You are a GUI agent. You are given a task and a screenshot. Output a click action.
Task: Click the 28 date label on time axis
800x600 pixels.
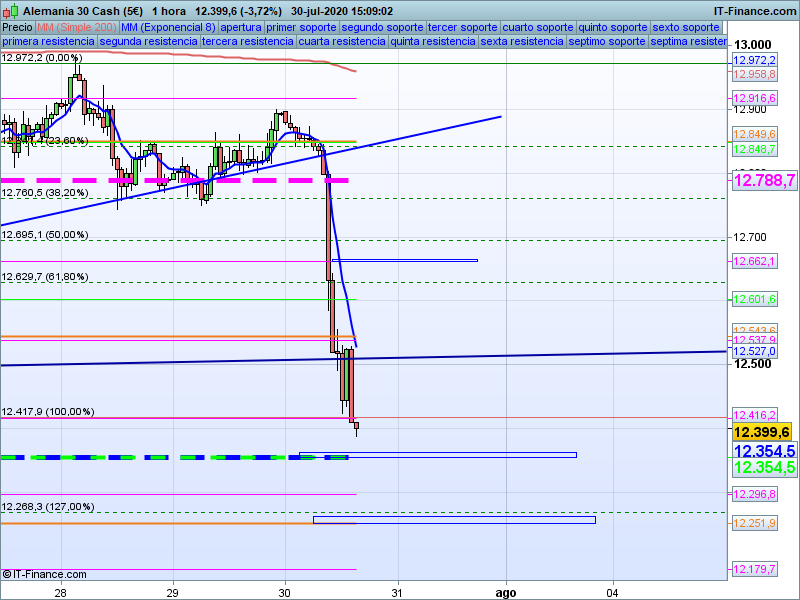coord(60,593)
